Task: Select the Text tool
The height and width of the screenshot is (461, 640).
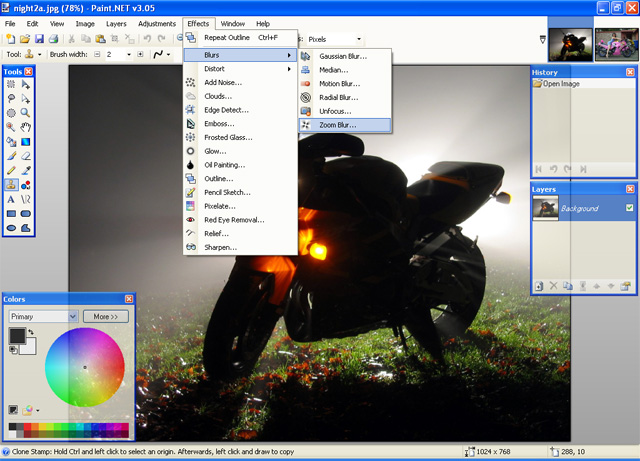Action: tap(11, 199)
